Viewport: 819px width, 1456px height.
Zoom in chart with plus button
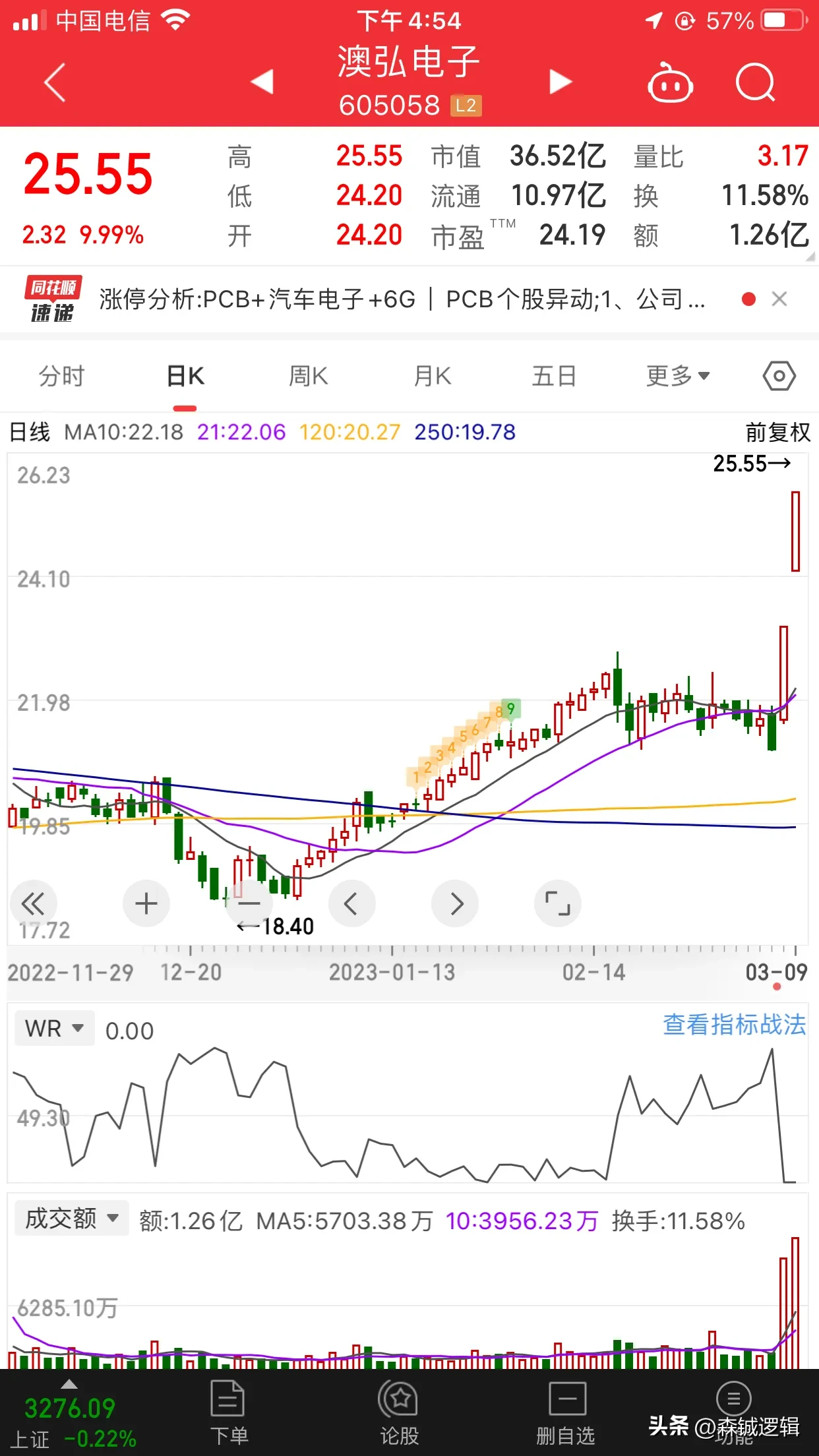click(x=146, y=903)
